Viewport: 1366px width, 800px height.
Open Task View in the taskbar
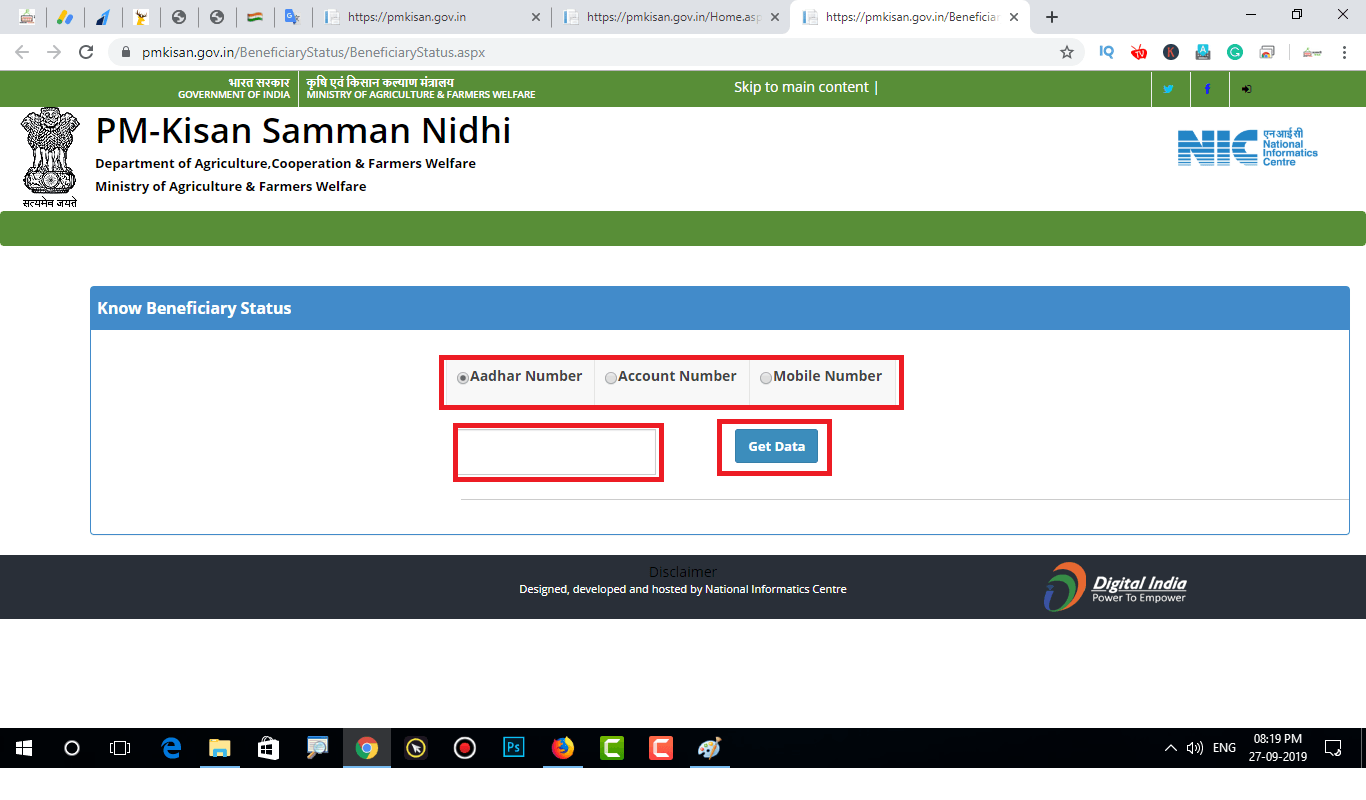tap(120, 748)
